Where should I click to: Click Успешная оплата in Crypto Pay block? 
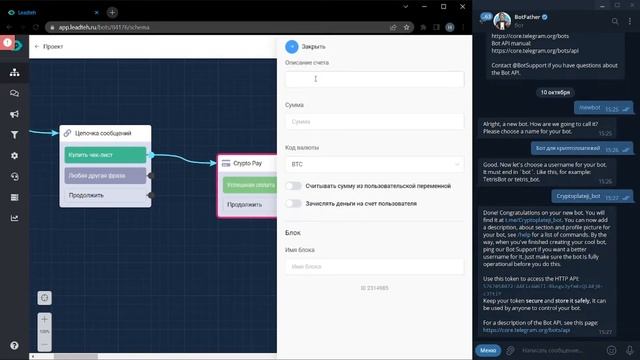(250, 185)
